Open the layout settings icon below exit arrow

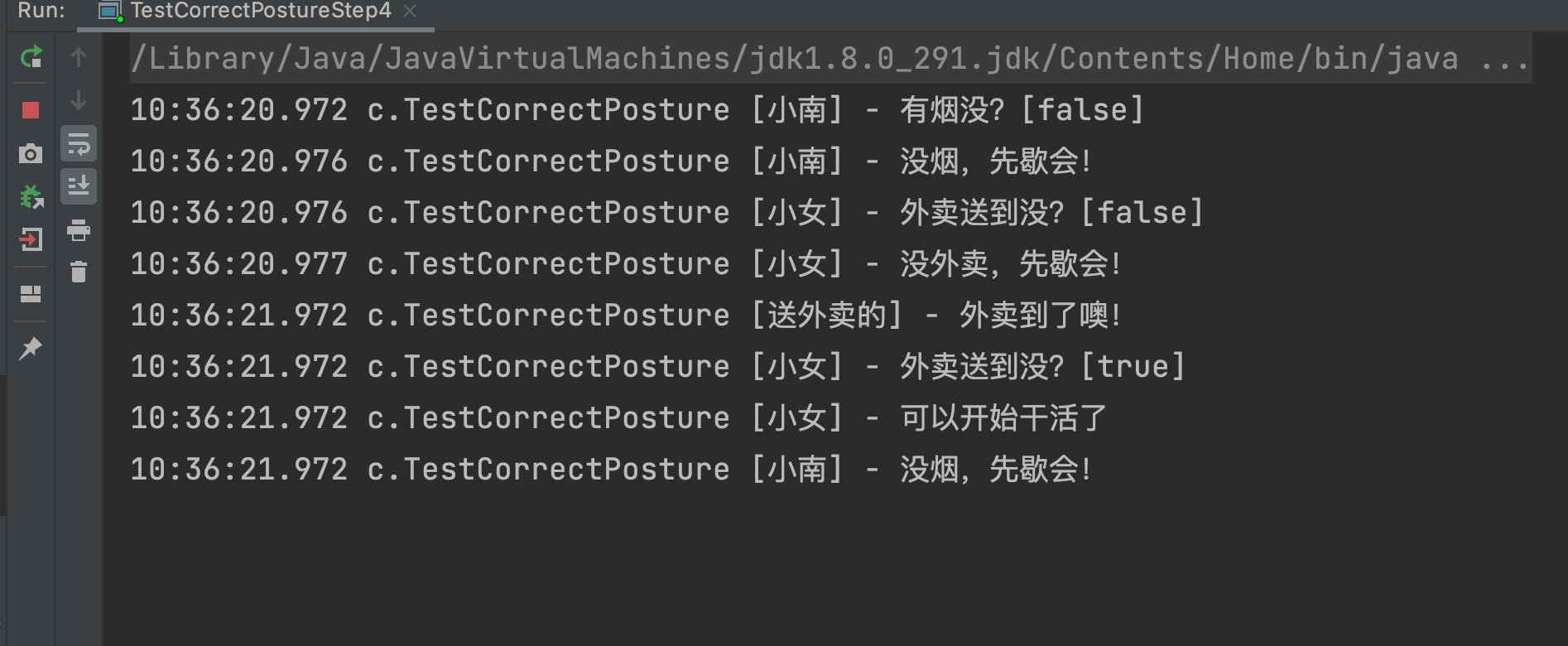[31, 292]
